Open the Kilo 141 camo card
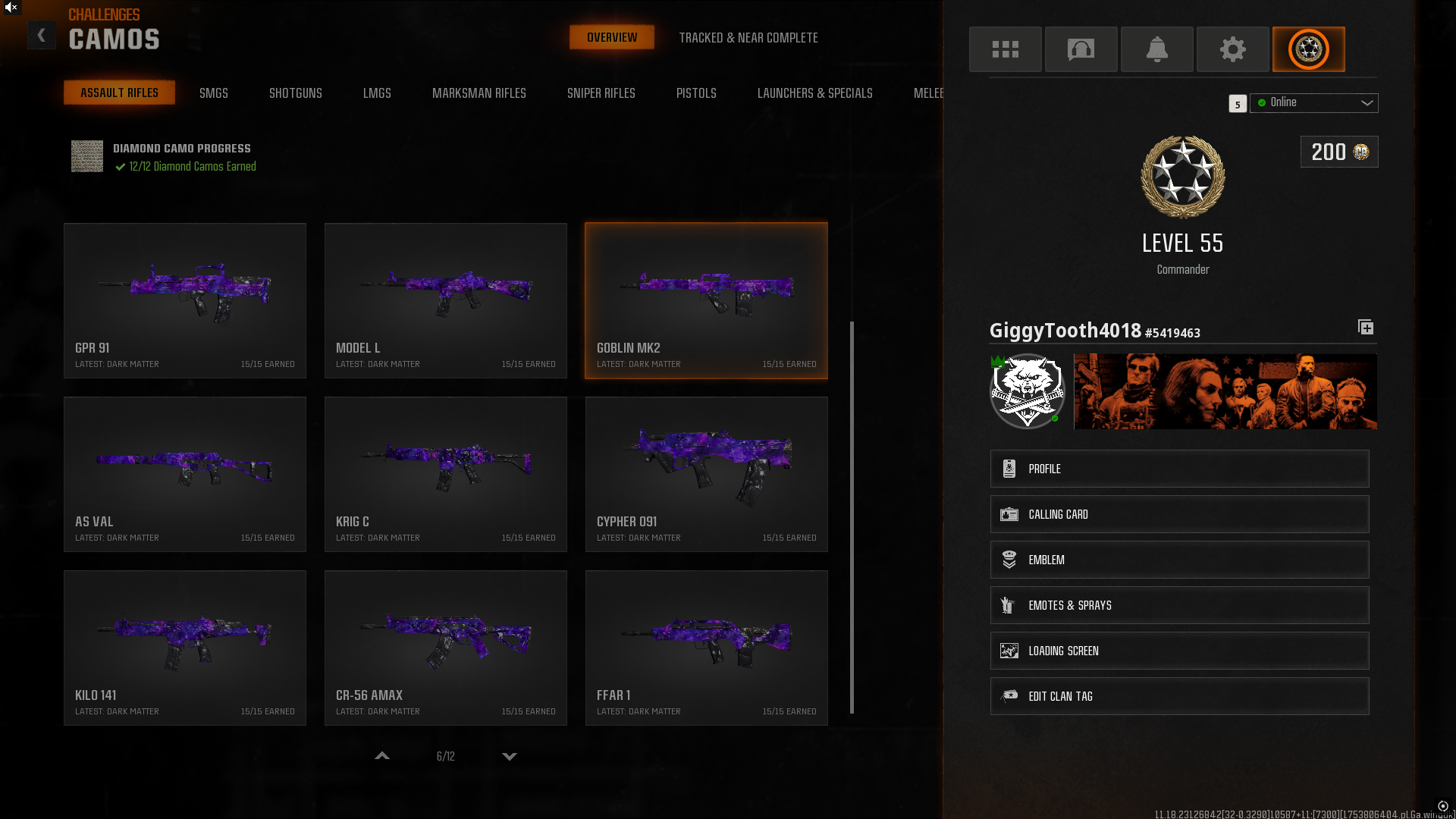The image size is (1456, 819). coord(185,648)
